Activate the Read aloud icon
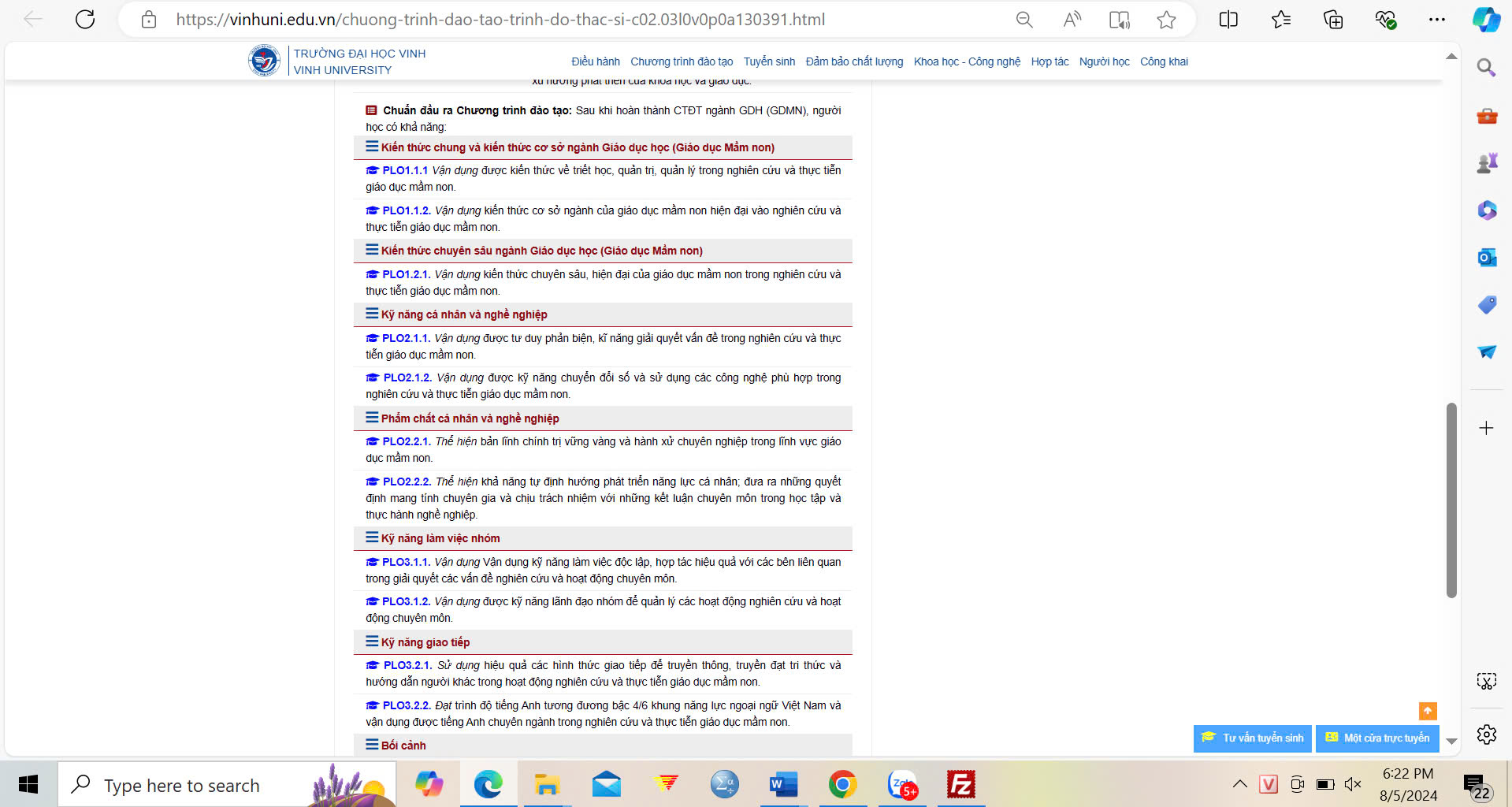1512x807 pixels. pos(1072,20)
